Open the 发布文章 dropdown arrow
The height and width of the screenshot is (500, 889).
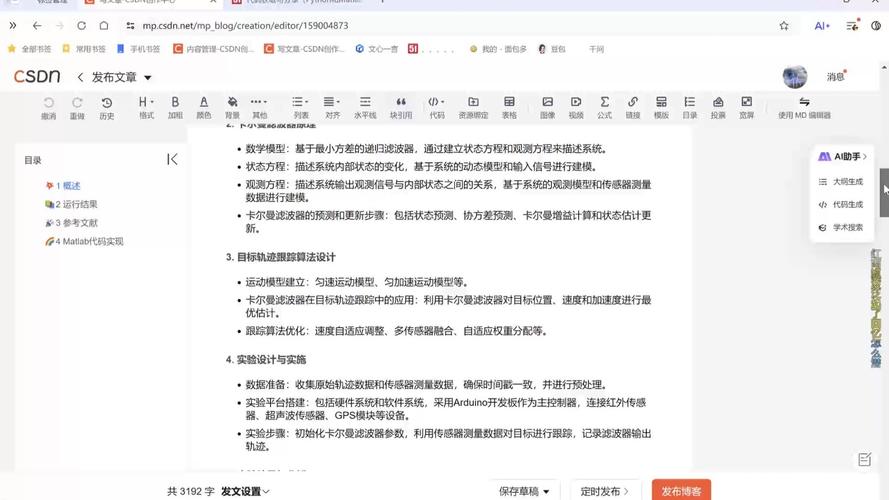click(147, 78)
